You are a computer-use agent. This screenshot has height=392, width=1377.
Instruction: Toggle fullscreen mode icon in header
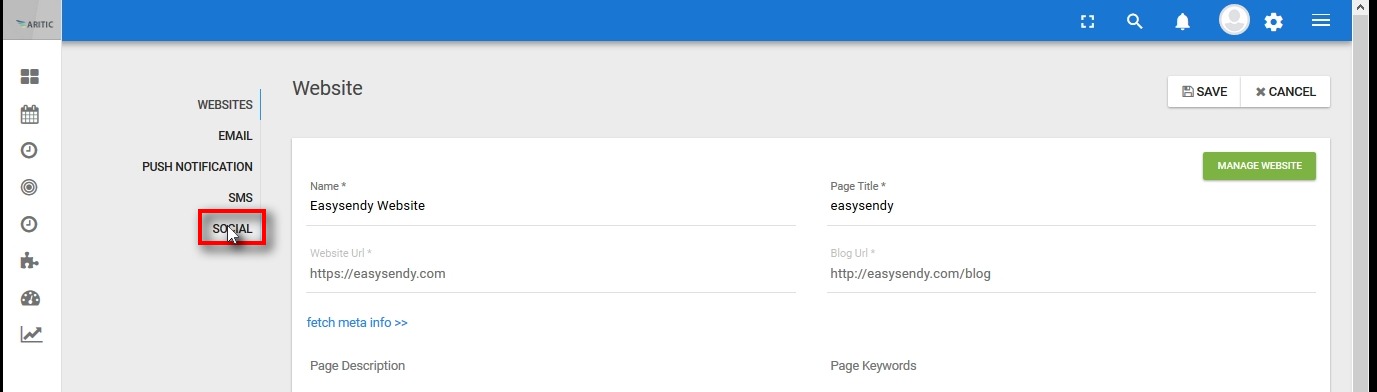tap(1088, 21)
